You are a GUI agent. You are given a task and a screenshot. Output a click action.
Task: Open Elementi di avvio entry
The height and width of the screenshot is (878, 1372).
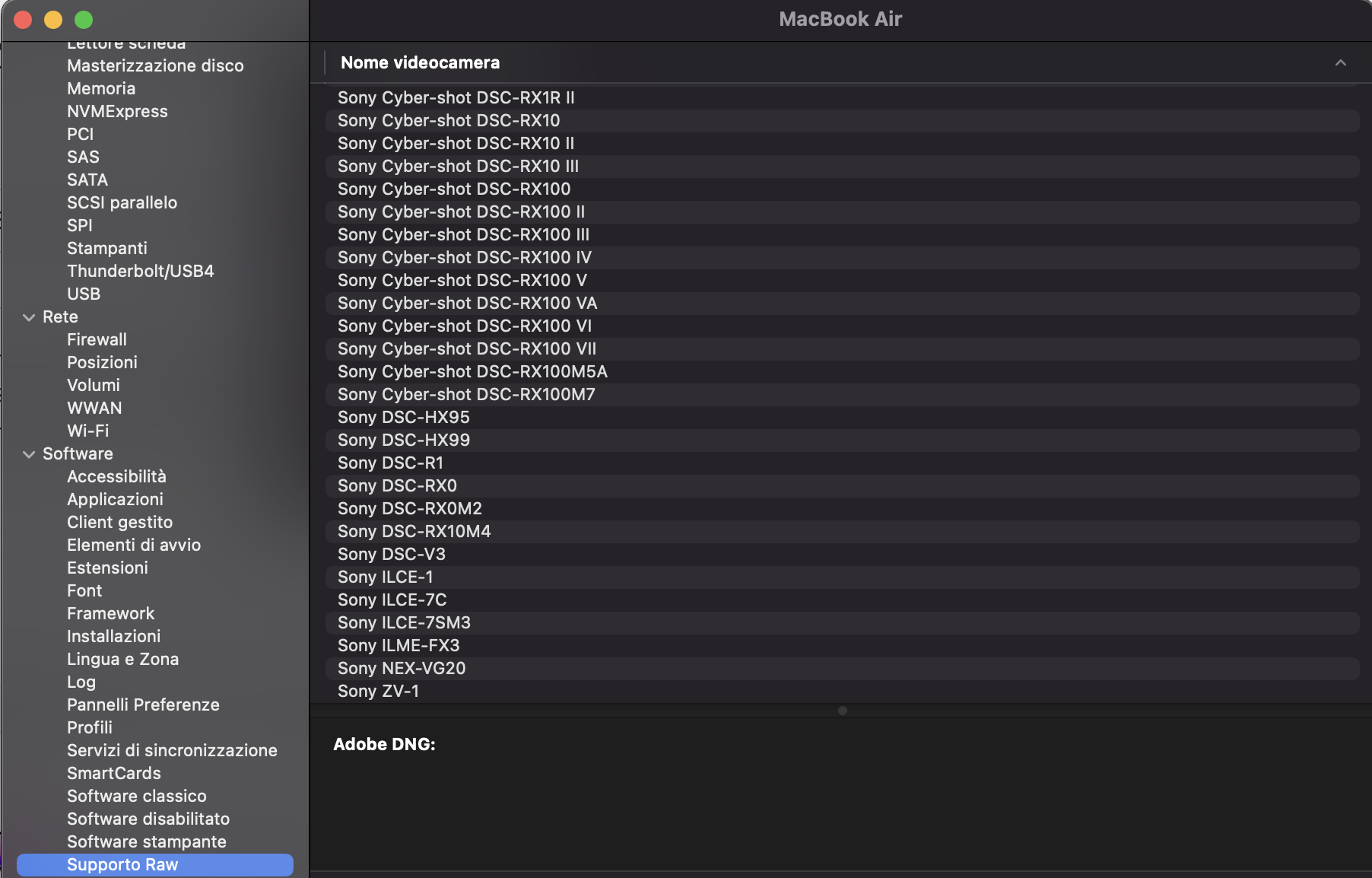(x=134, y=546)
